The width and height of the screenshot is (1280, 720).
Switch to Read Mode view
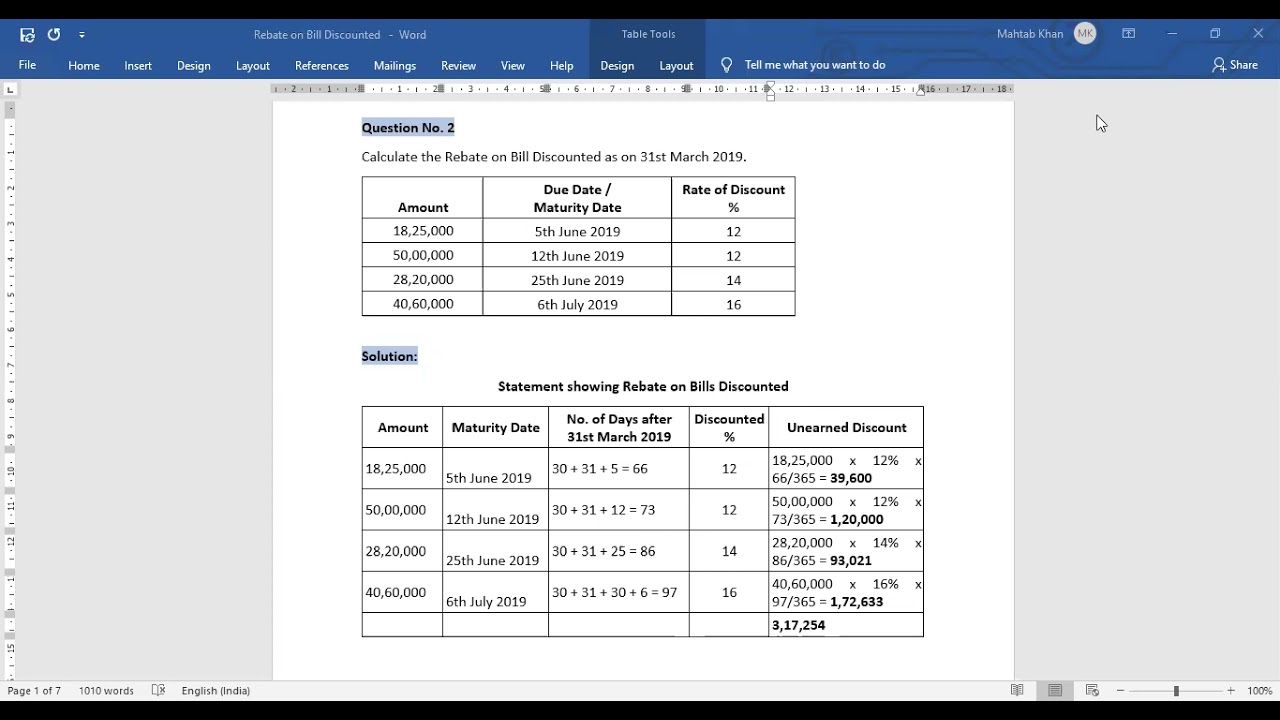(x=1017, y=691)
